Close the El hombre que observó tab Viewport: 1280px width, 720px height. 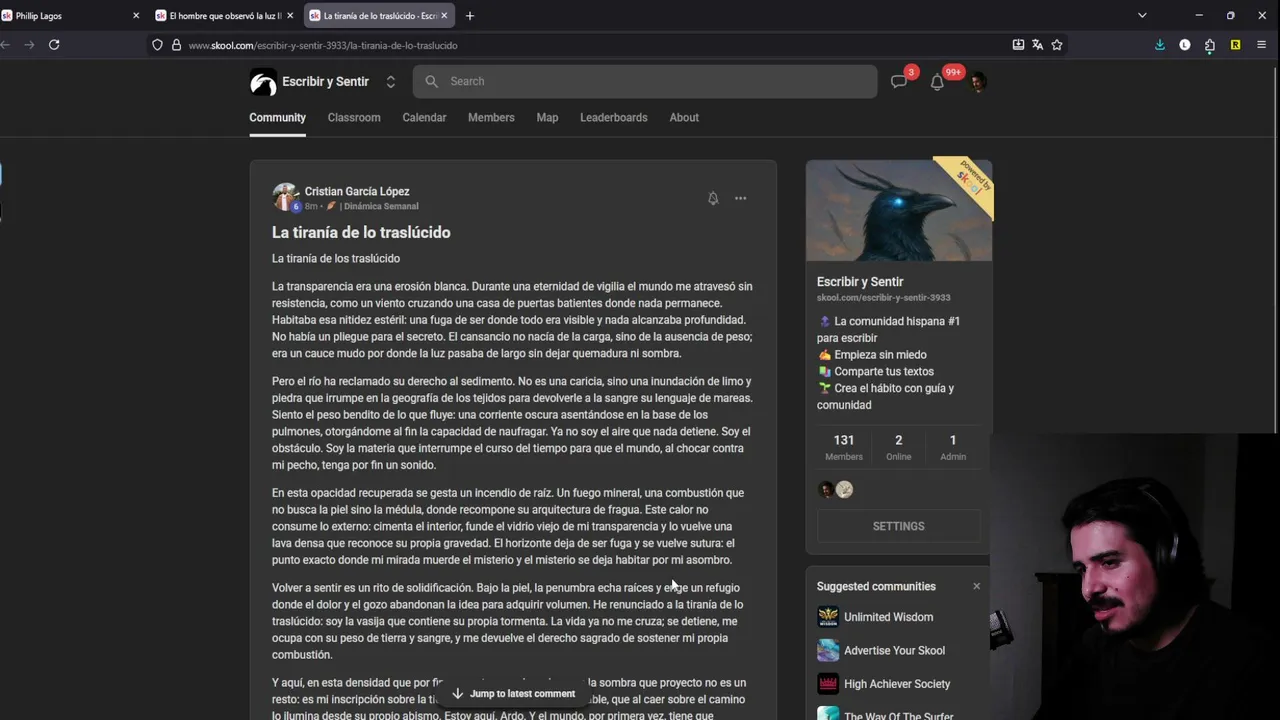point(290,16)
